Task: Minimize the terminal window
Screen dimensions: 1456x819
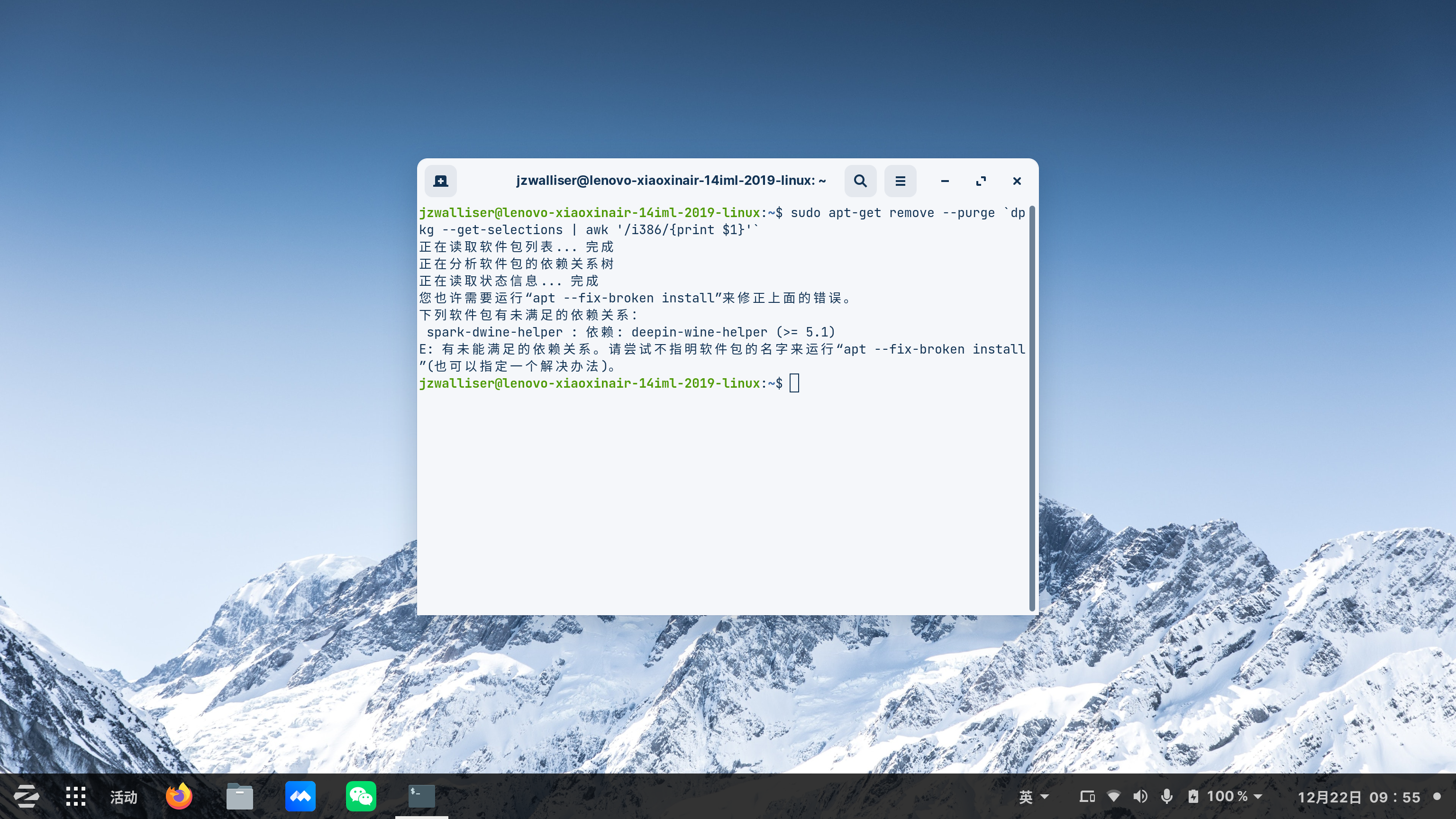Action: coord(945,181)
